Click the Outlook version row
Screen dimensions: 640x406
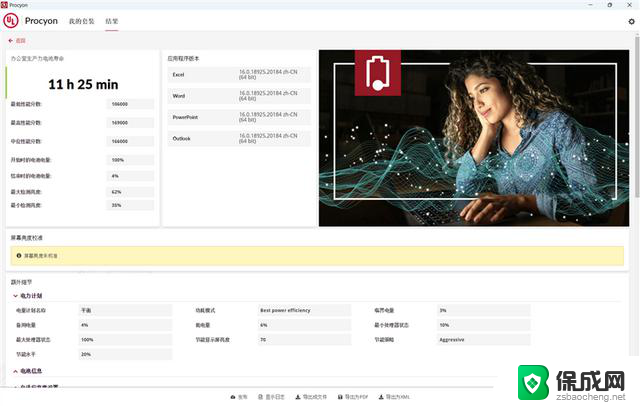pos(239,138)
